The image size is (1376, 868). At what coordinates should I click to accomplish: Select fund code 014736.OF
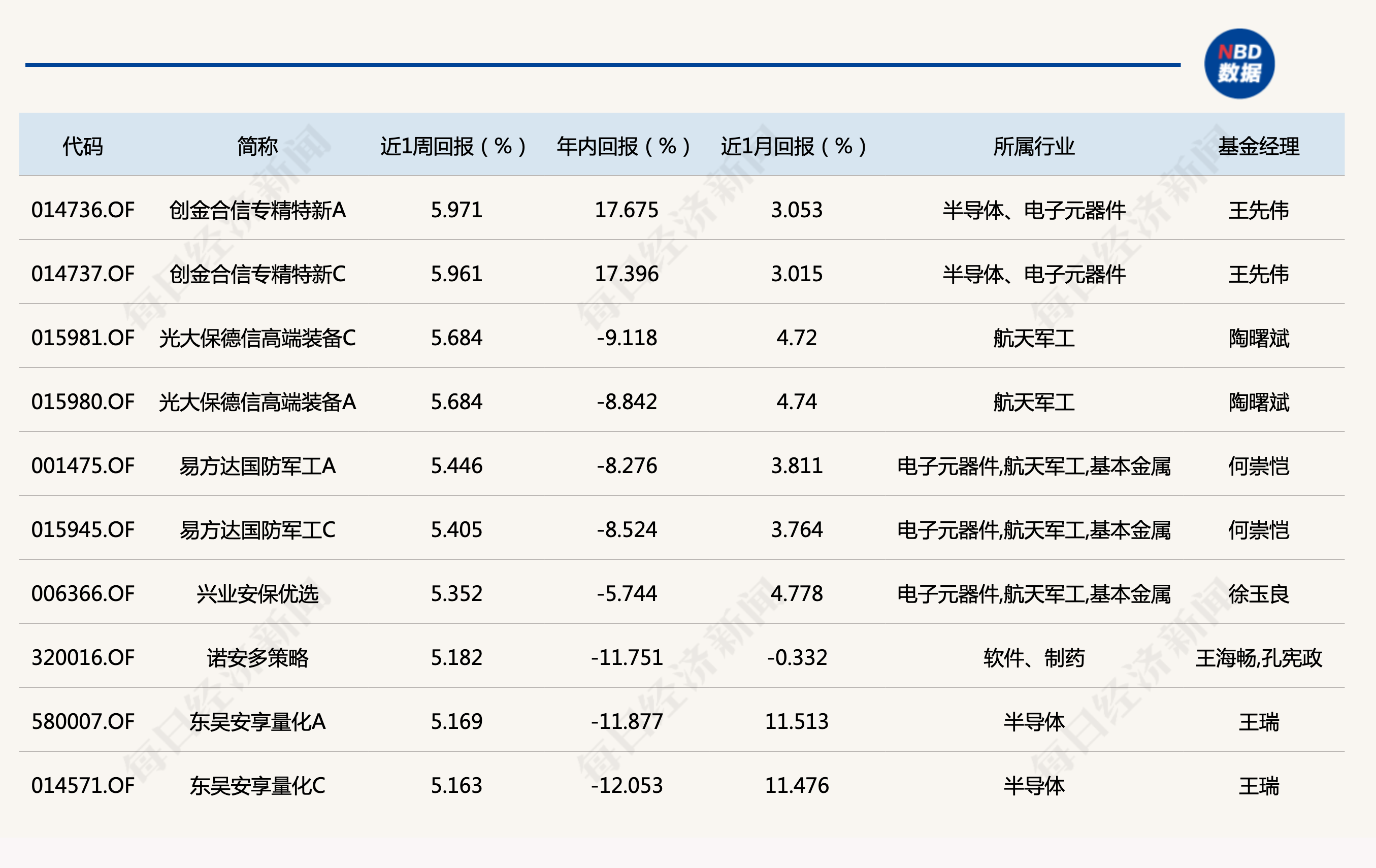83,210
